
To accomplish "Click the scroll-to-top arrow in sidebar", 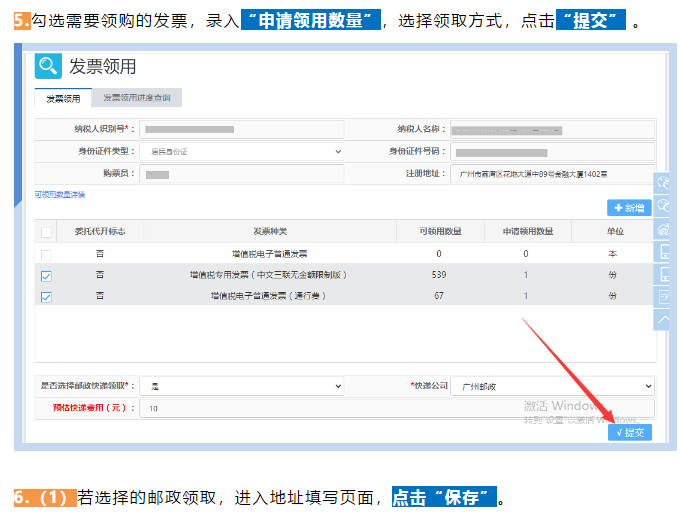I will click(665, 319).
